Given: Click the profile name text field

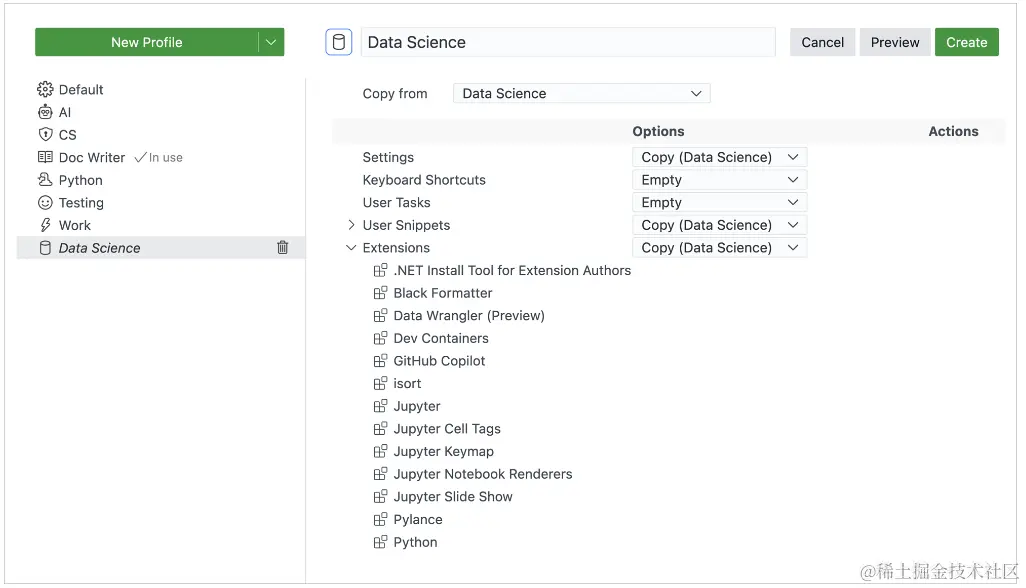Looking at the screenshot, I should [x=567, y=42].
